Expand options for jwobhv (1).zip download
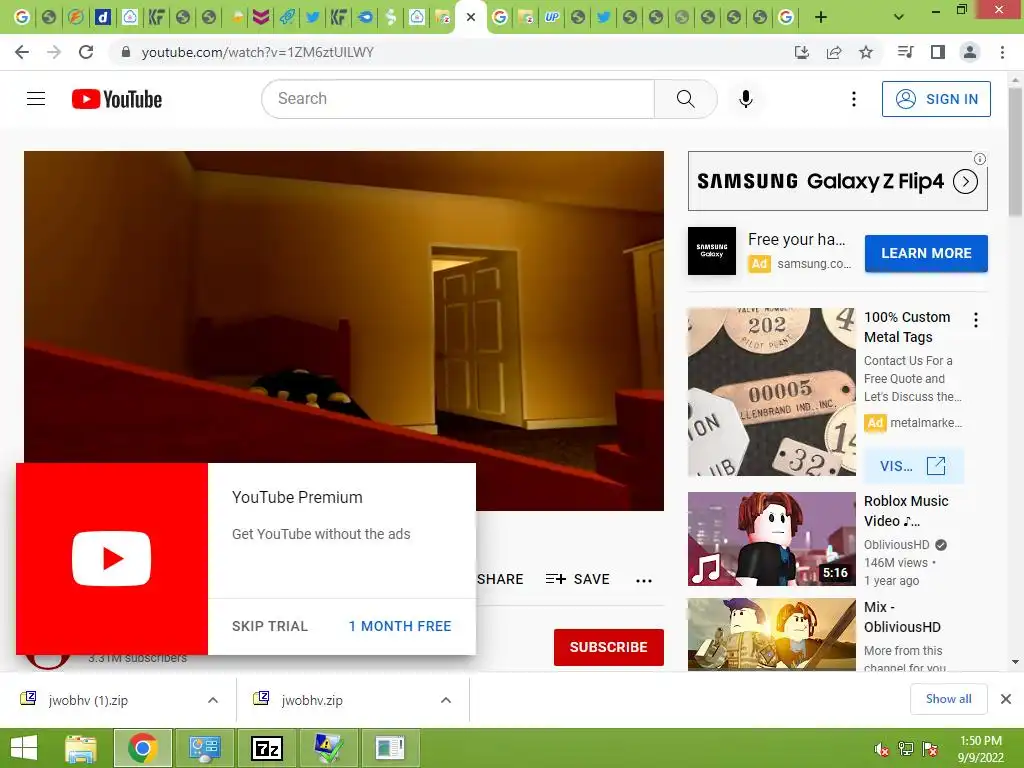The image size is (1024, 768). [213, 700]
